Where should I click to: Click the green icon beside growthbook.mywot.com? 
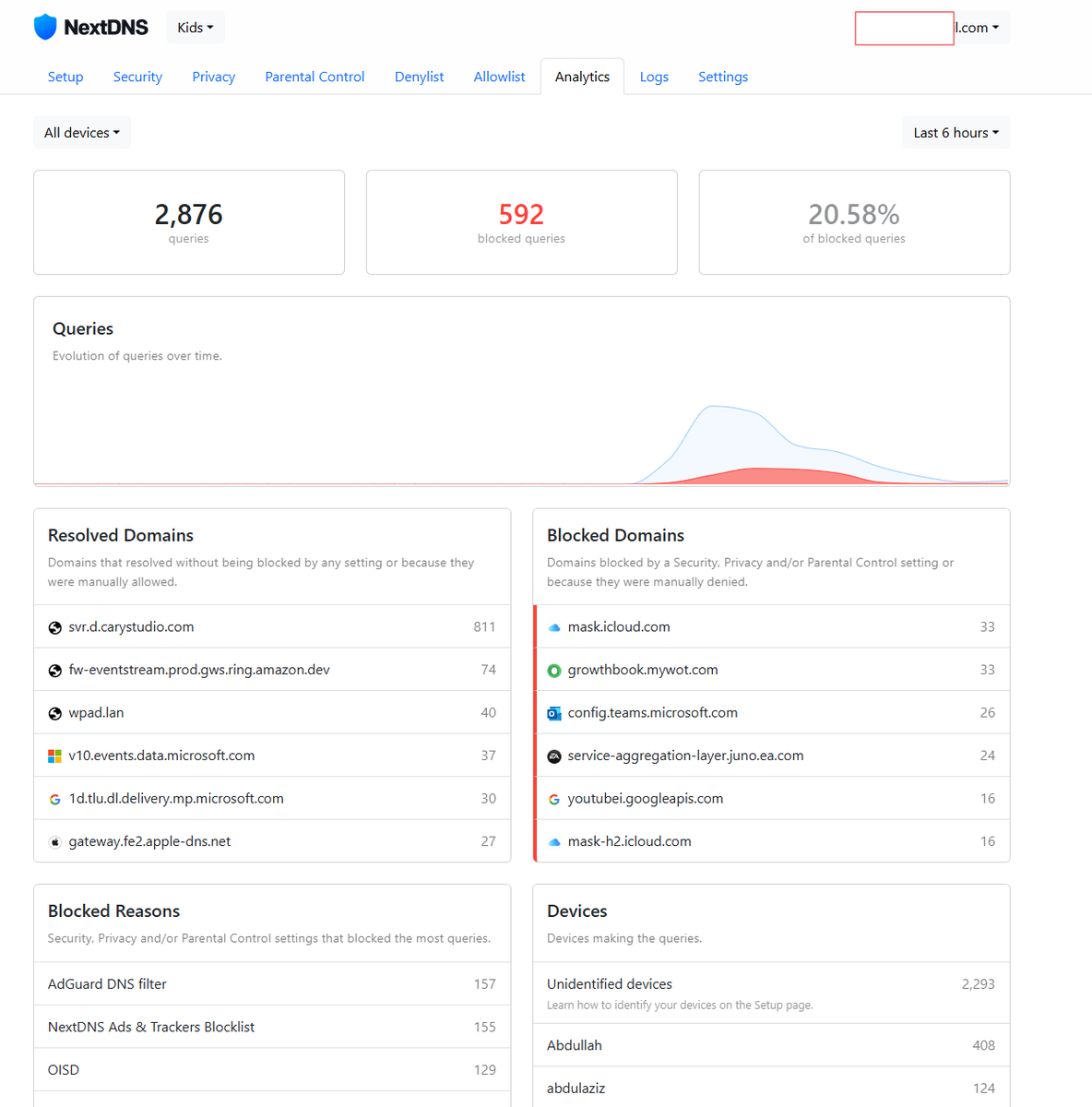[554, 671]
